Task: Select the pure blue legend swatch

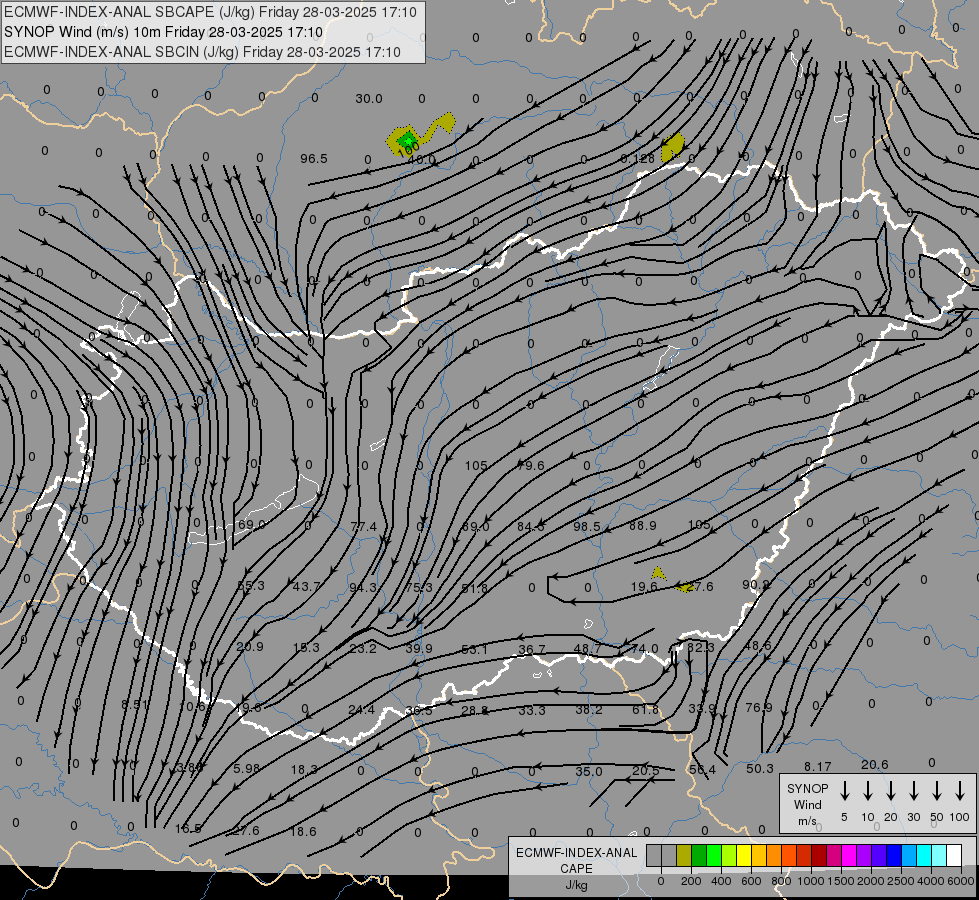Action: click(893, 855)
